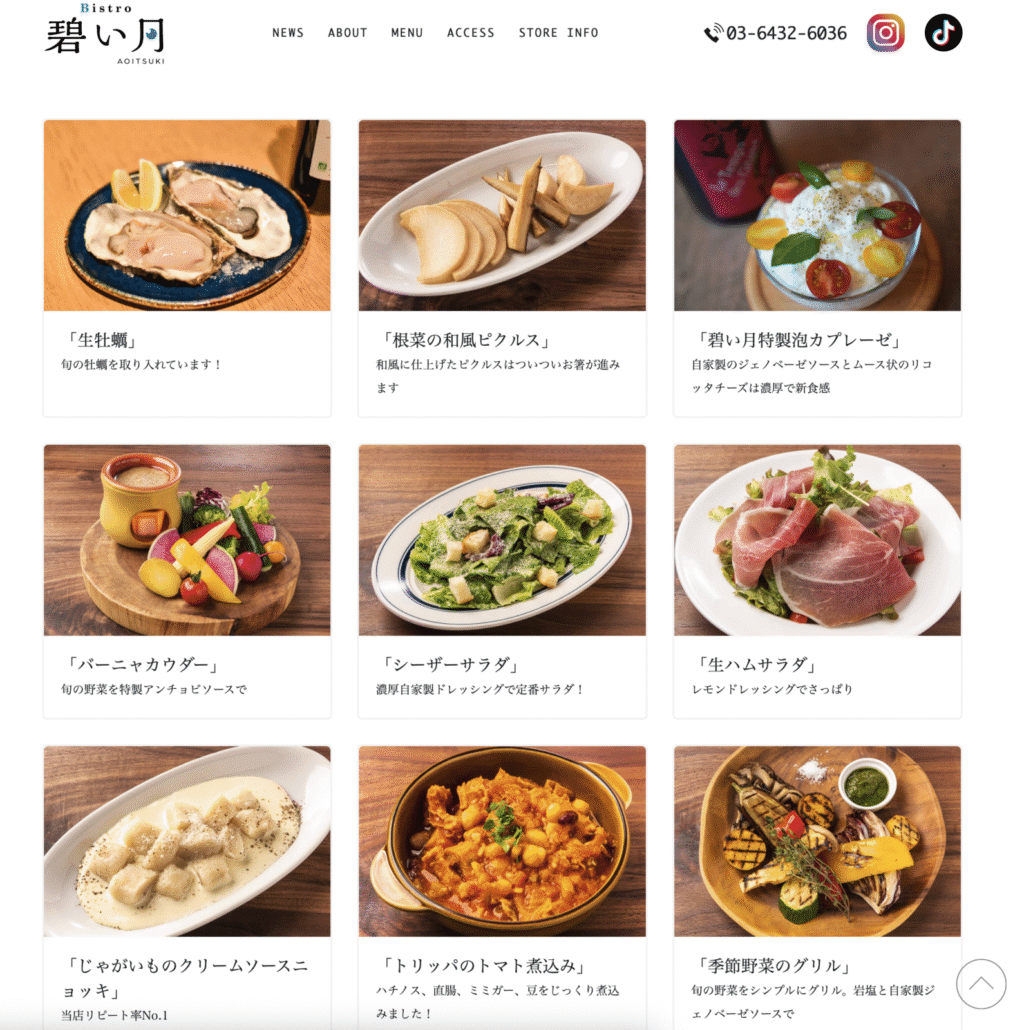Go to the MENU navigation item

407,33
